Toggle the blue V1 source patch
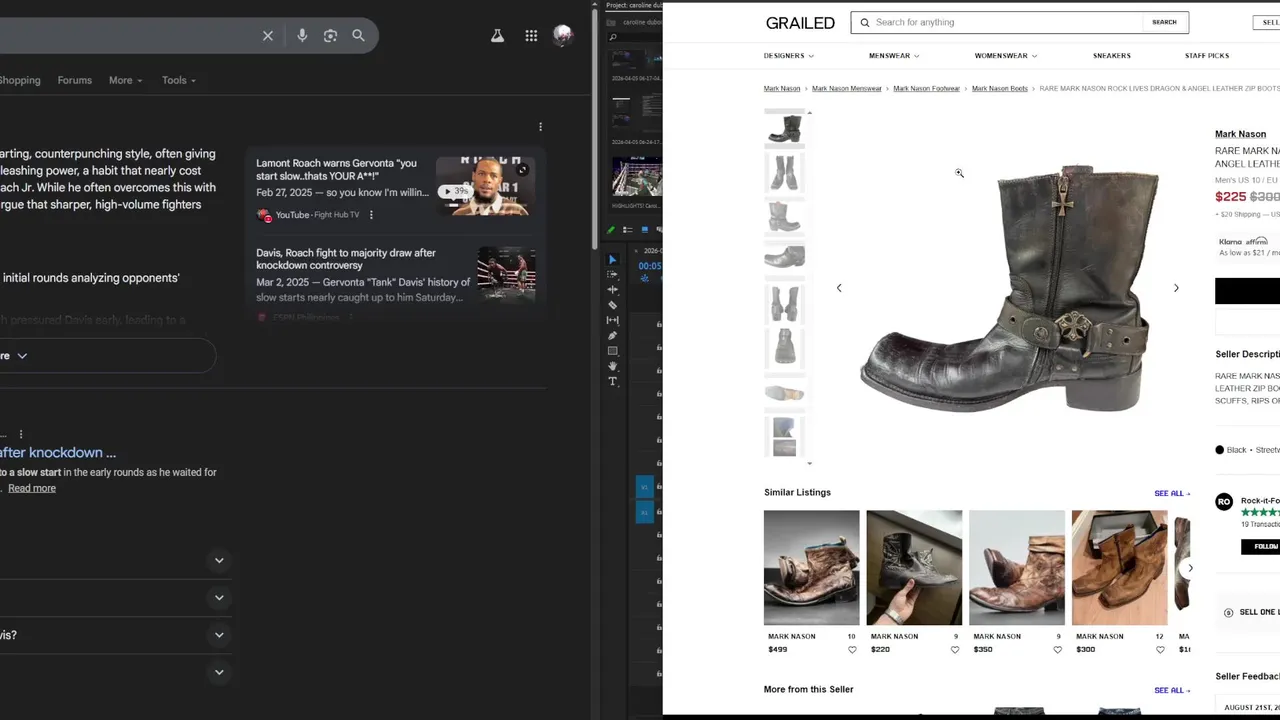Image resolution: width=1280 pixels, height=720 pixels. point(644,487)
